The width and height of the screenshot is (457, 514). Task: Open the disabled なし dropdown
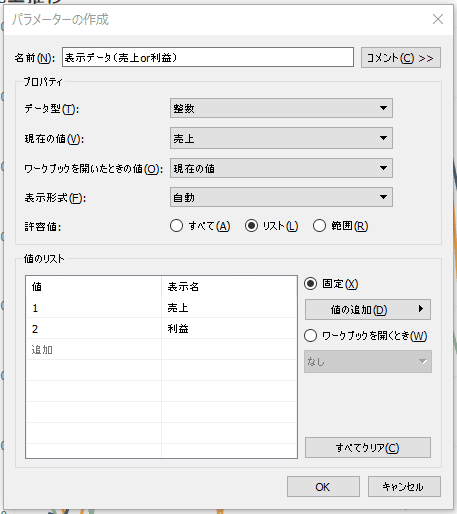pos(368,361)
